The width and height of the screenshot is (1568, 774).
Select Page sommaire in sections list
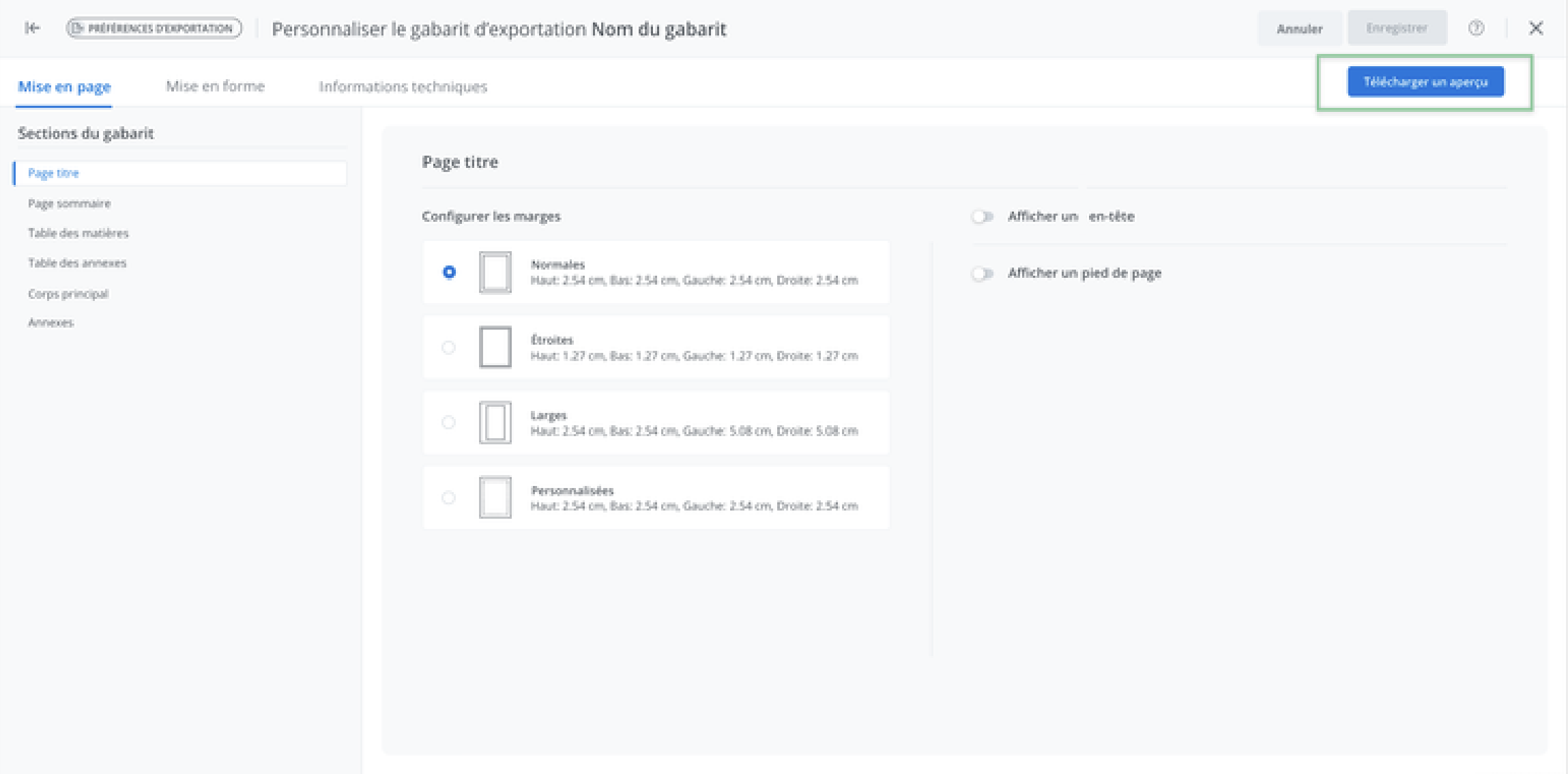pos(69,203)
